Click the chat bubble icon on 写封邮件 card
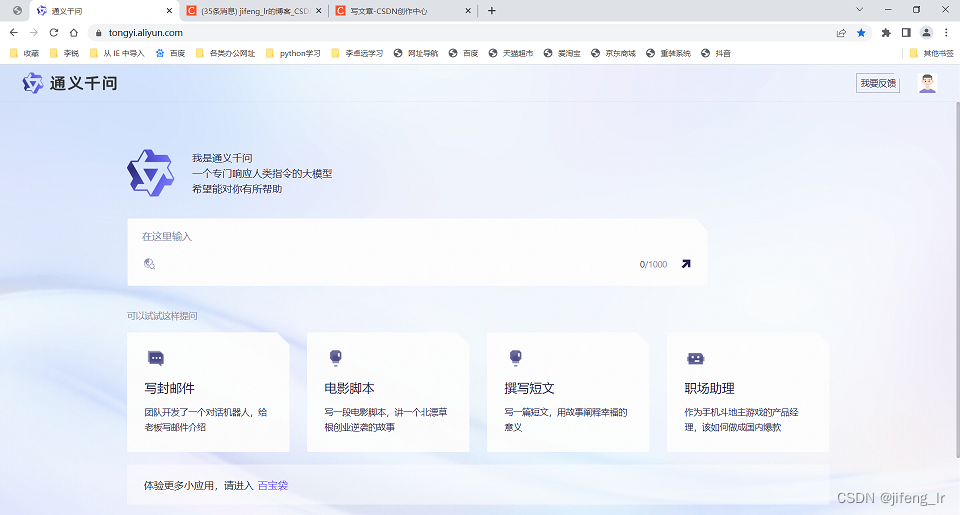Viewport: 960px width, 515px height. [156, 358]
